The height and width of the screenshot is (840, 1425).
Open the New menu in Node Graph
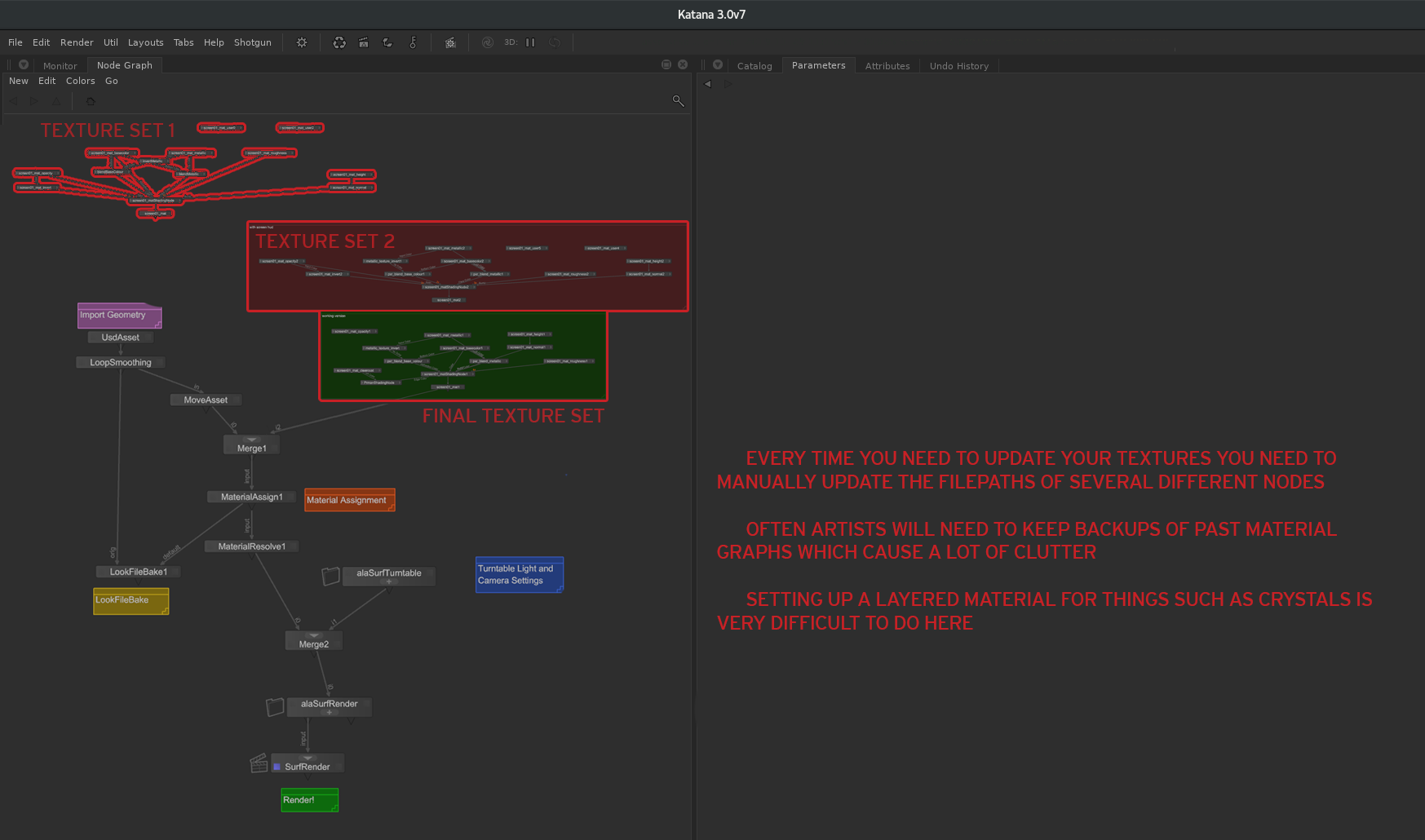click(x=18, y=81)
